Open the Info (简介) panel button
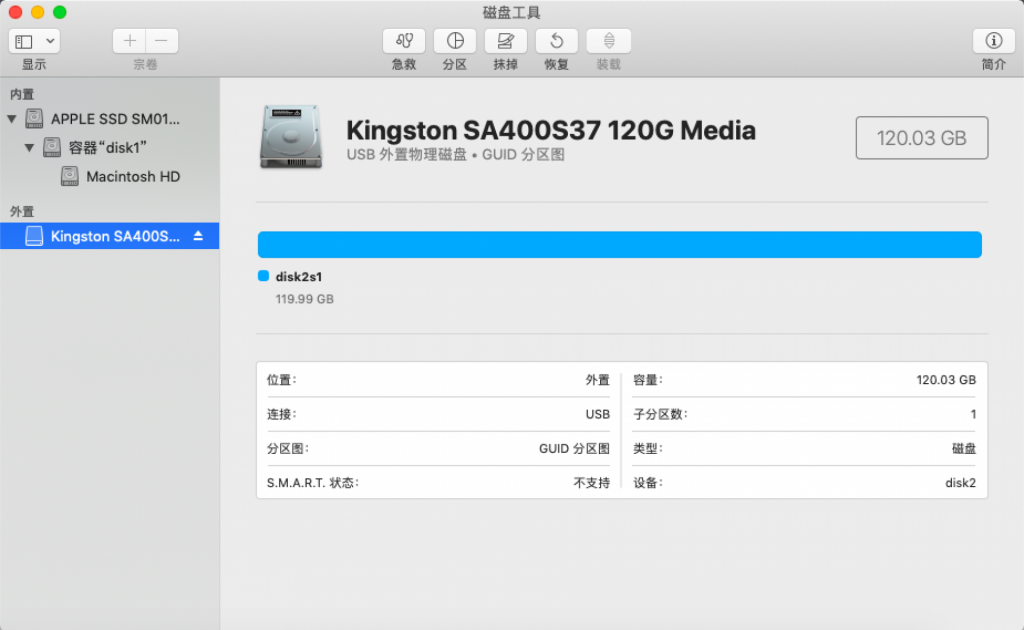The width and height of the screenshot is (1024, 630). [x=994, y=41]
